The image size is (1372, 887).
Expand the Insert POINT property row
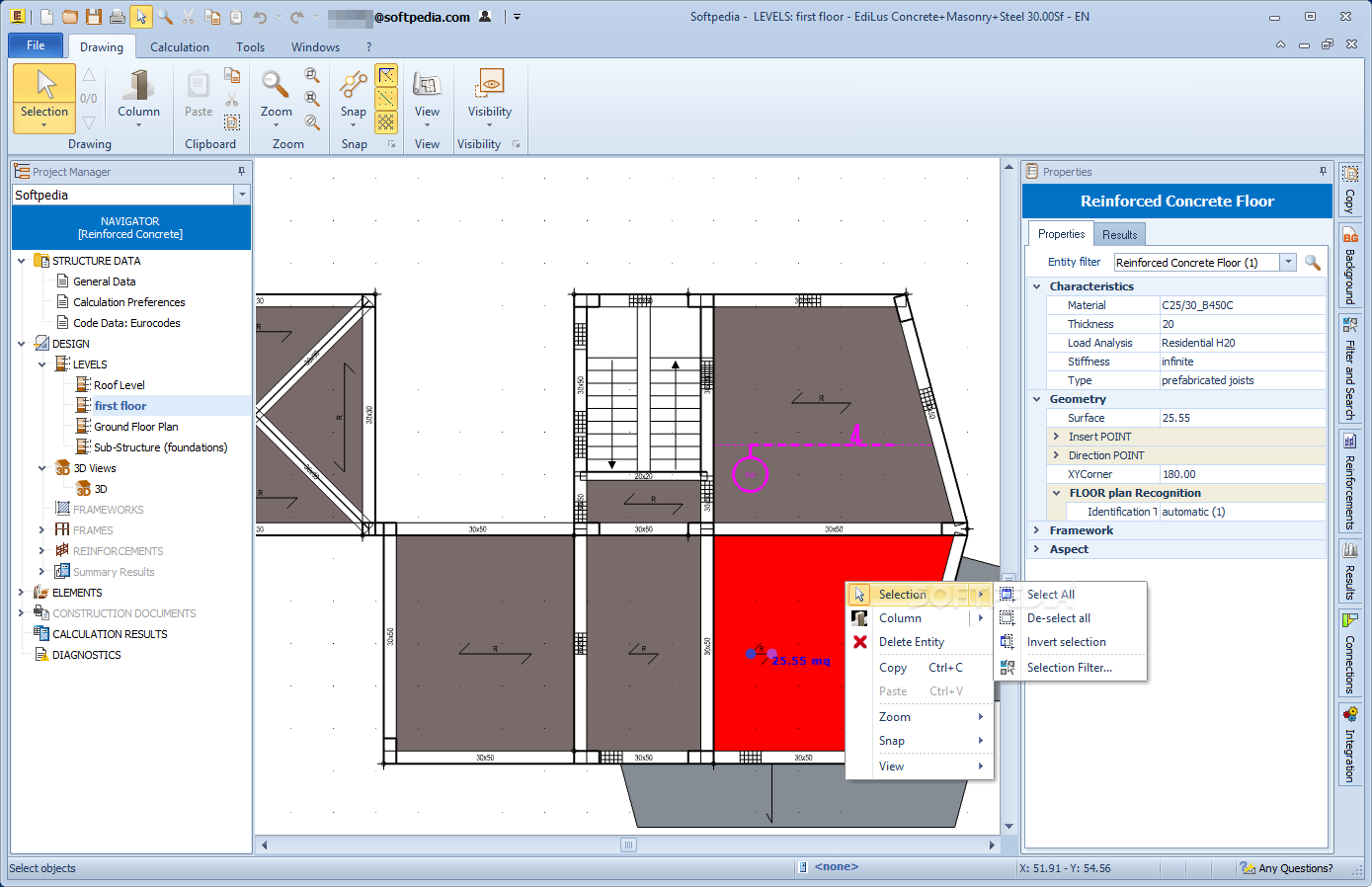[1056, 437]
